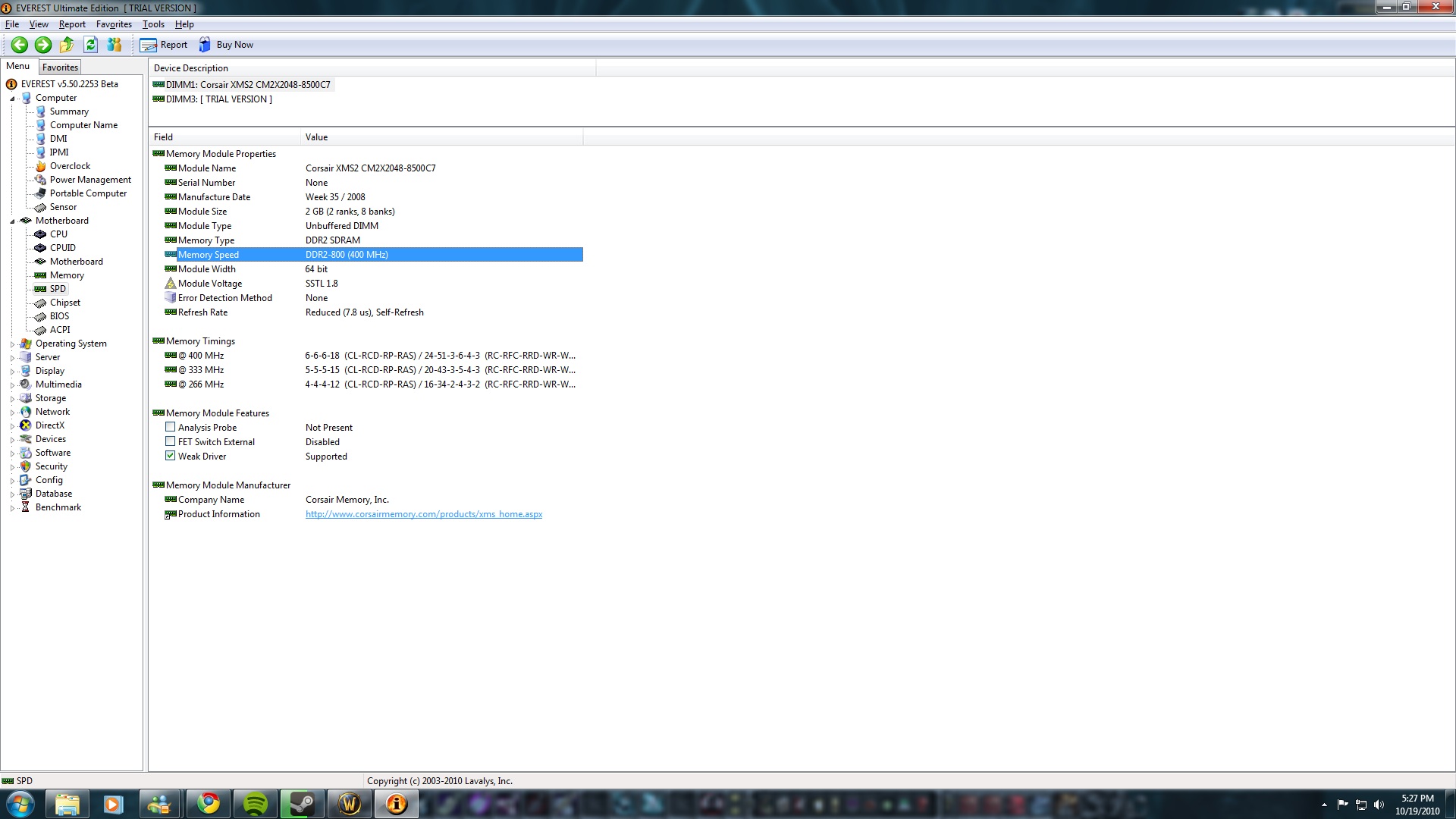Open the Database tree item

click(53, 494)
